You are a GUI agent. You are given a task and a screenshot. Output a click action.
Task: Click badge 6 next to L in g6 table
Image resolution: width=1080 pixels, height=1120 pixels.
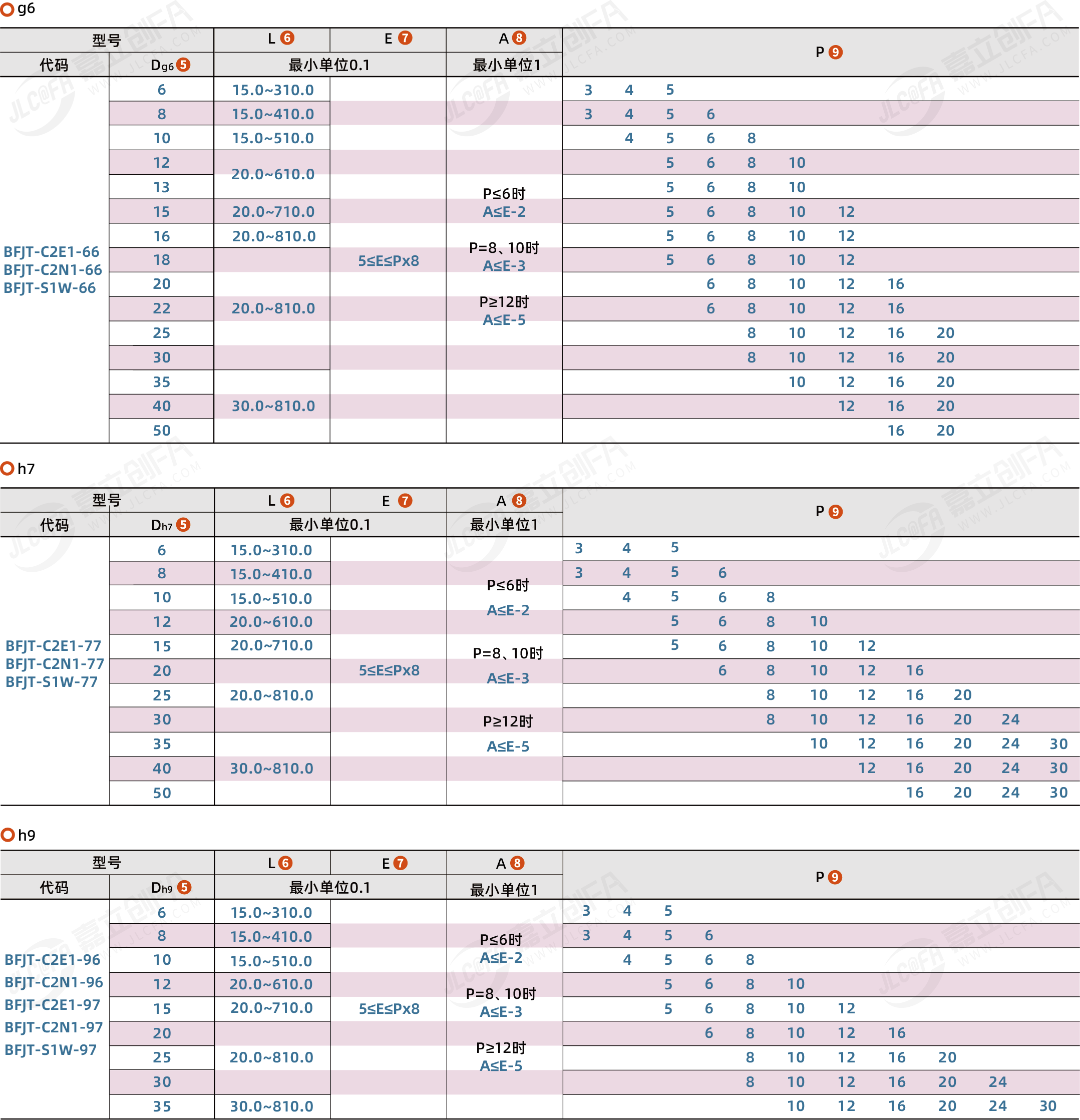pyautogui.click(x=287, y=38)
